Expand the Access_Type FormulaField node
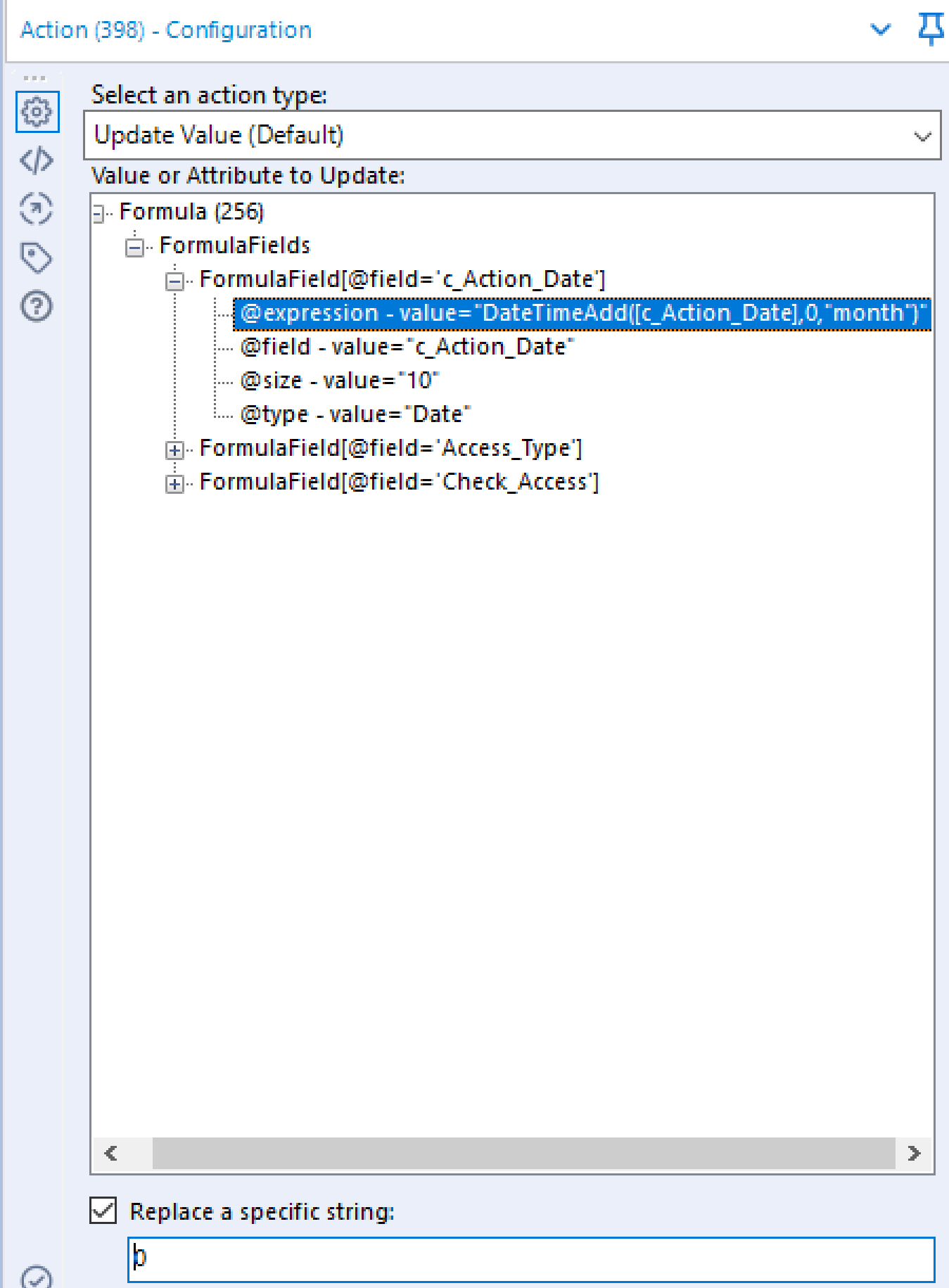This screenshot has height=1288, width=949. pos(174,449)
